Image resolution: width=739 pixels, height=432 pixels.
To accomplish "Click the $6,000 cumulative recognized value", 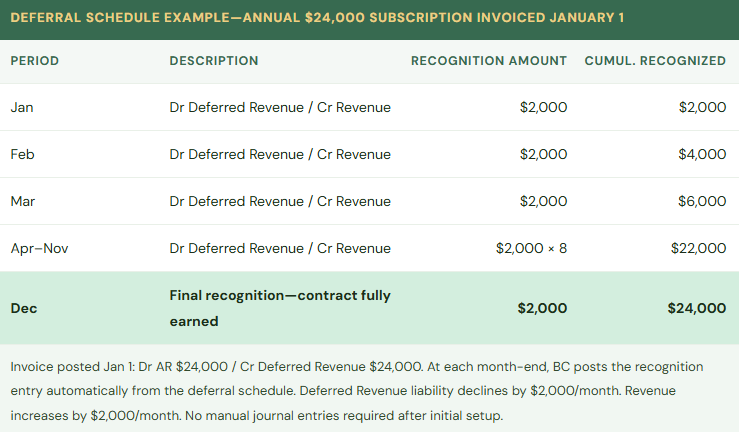I will click(702, 201).
